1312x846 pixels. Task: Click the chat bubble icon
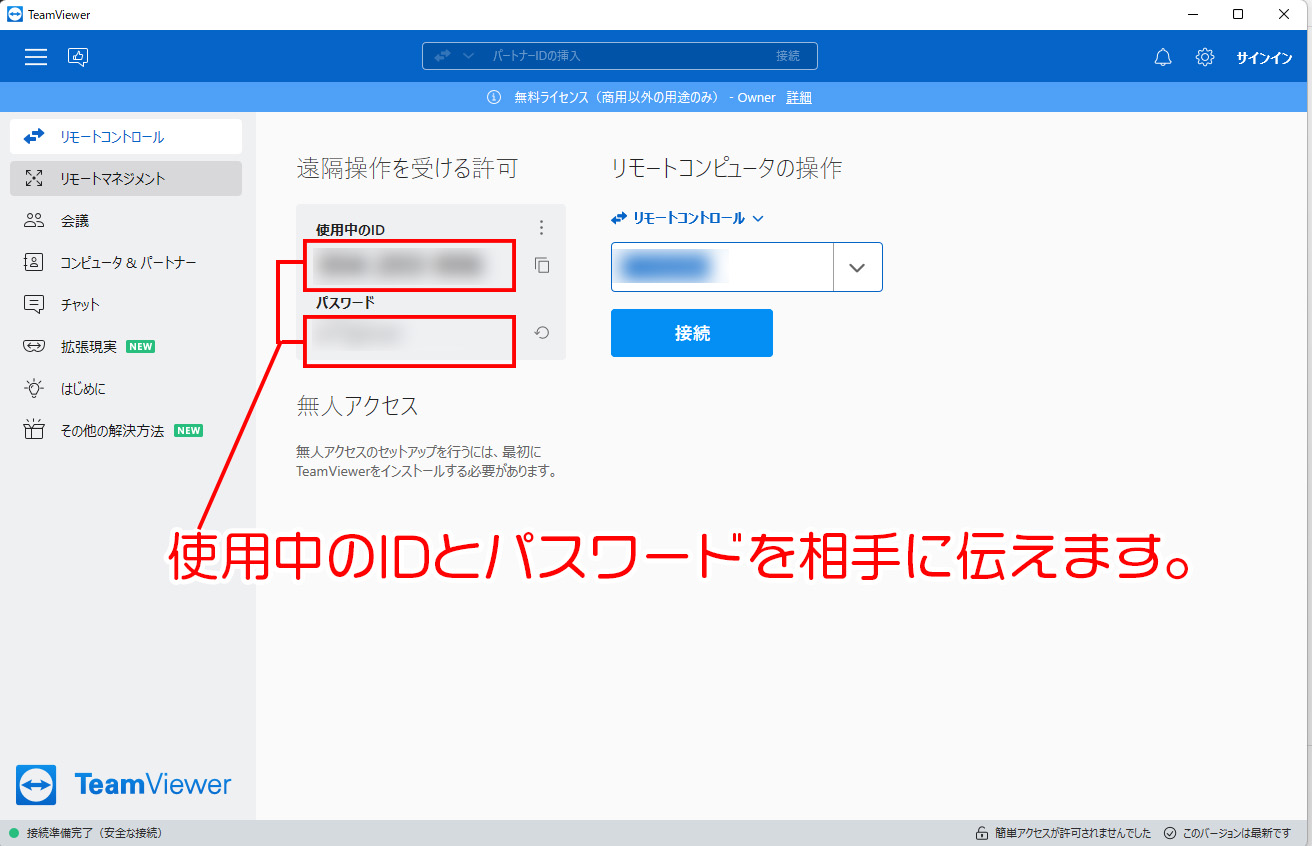pos(34,305)
